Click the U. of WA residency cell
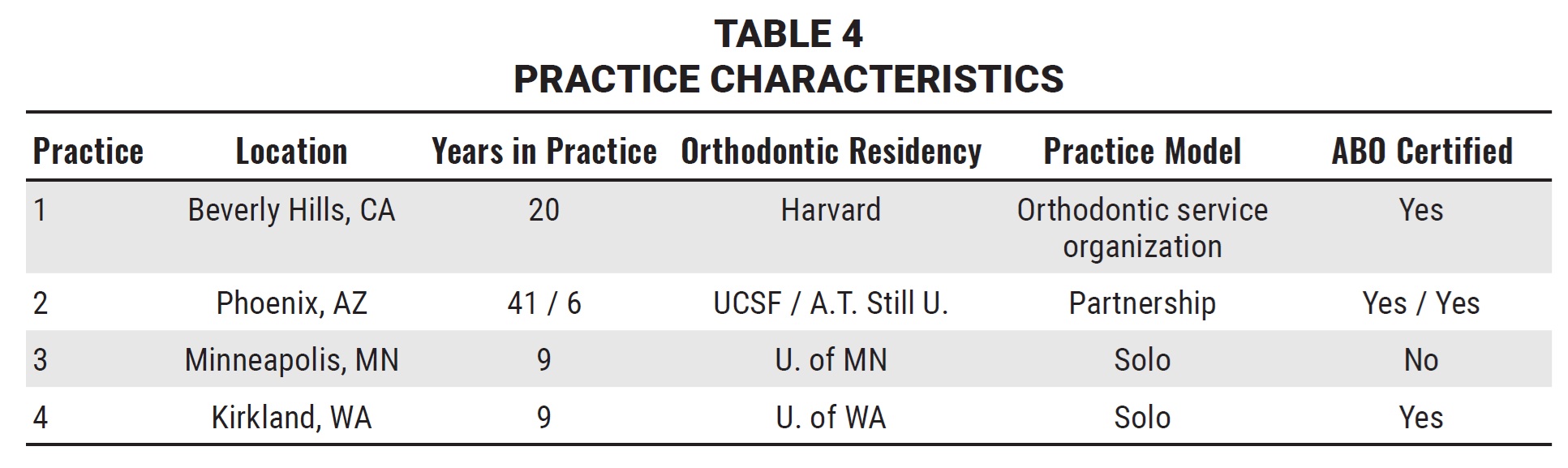 point(831,418)
